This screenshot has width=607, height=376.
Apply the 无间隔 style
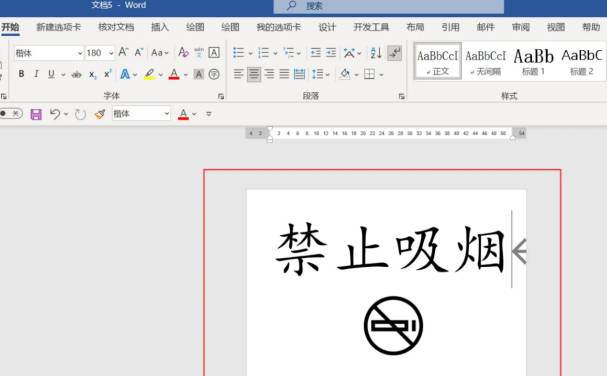point(485,61)
